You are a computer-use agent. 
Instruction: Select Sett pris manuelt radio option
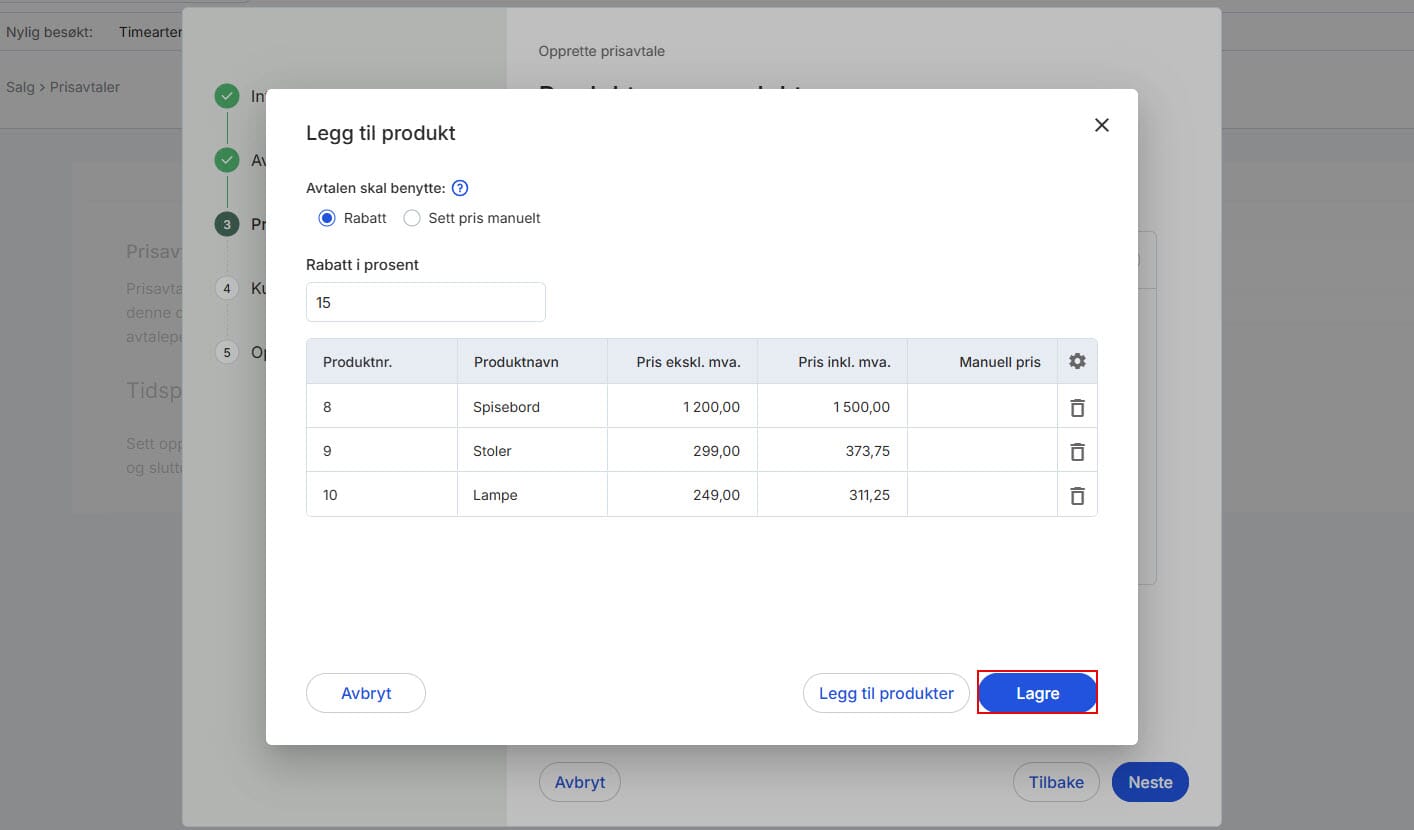[412, 218]
